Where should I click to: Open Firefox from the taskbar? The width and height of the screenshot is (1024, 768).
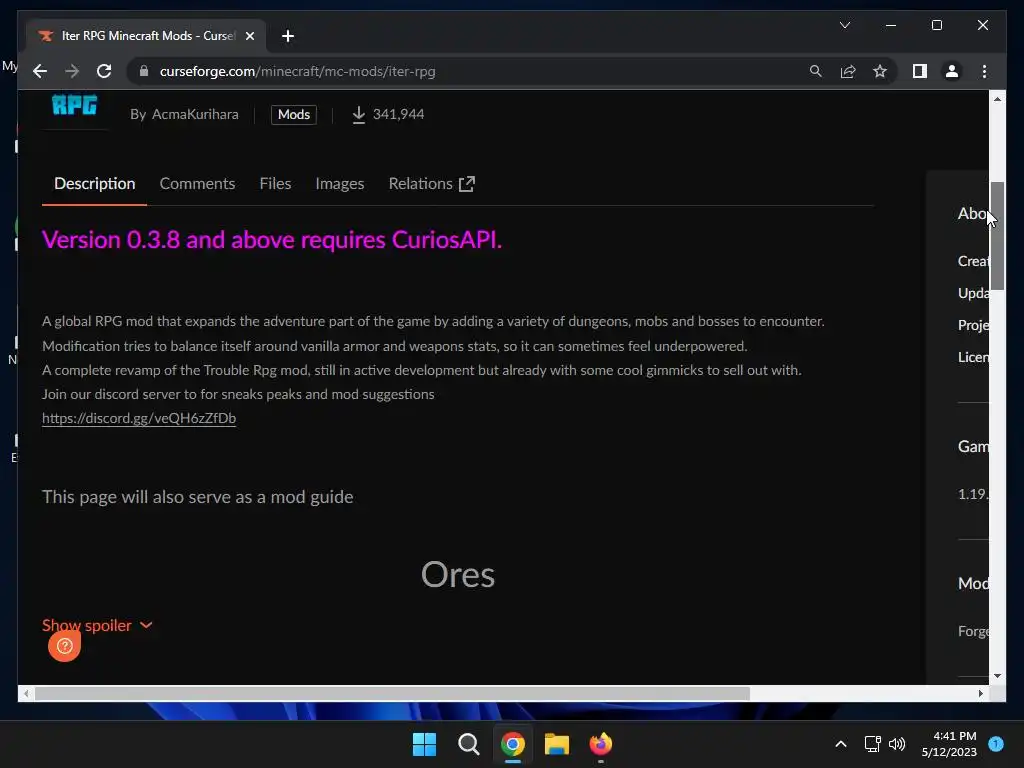601,744
